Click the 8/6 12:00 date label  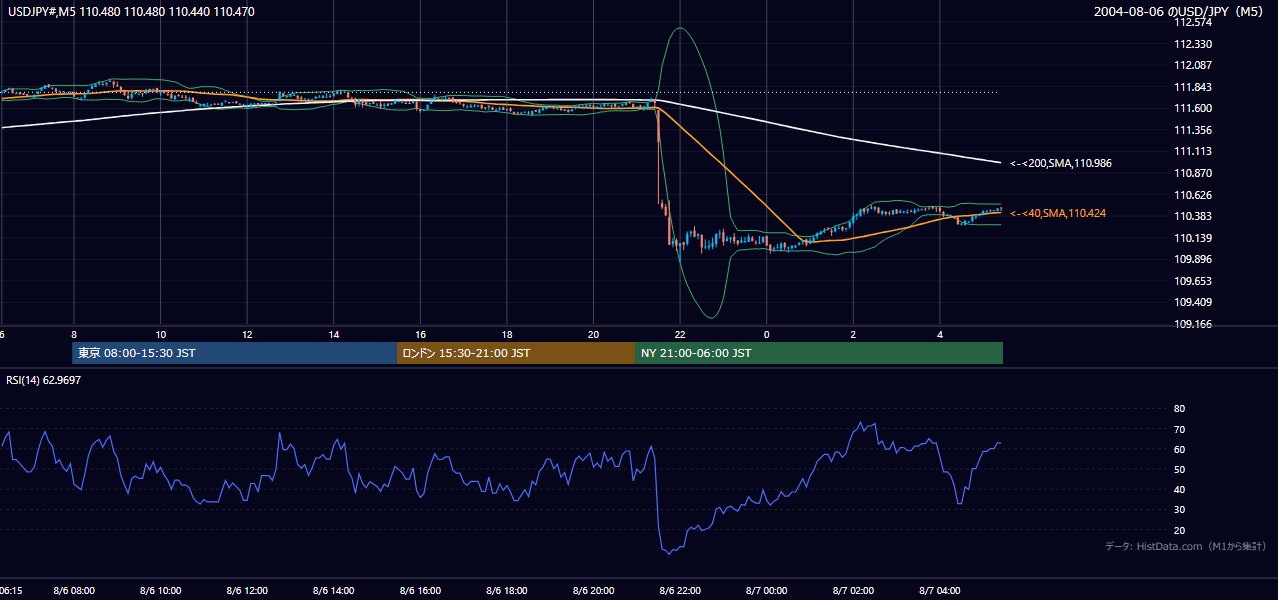point(247,591)
